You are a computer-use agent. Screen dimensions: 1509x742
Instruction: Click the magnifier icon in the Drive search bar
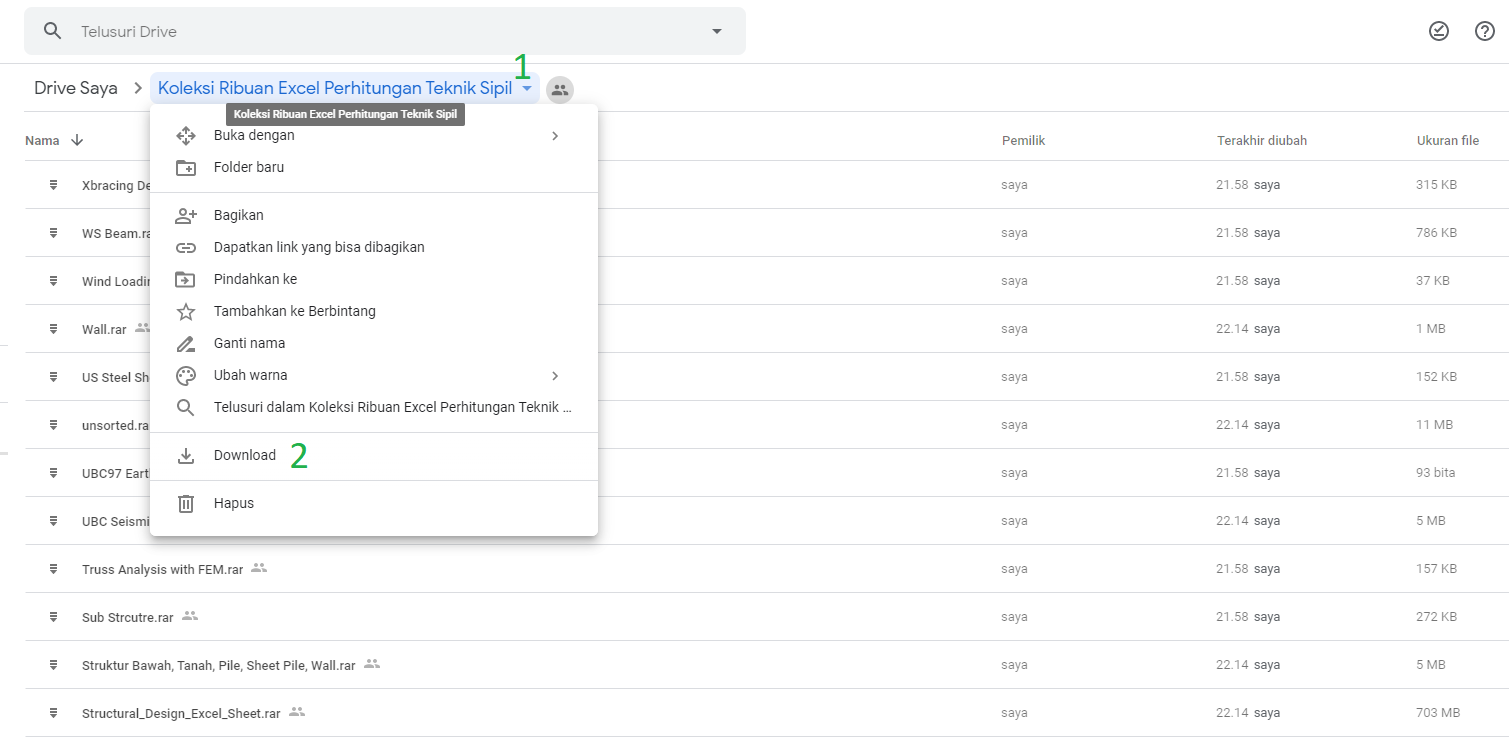coord(53,31)
